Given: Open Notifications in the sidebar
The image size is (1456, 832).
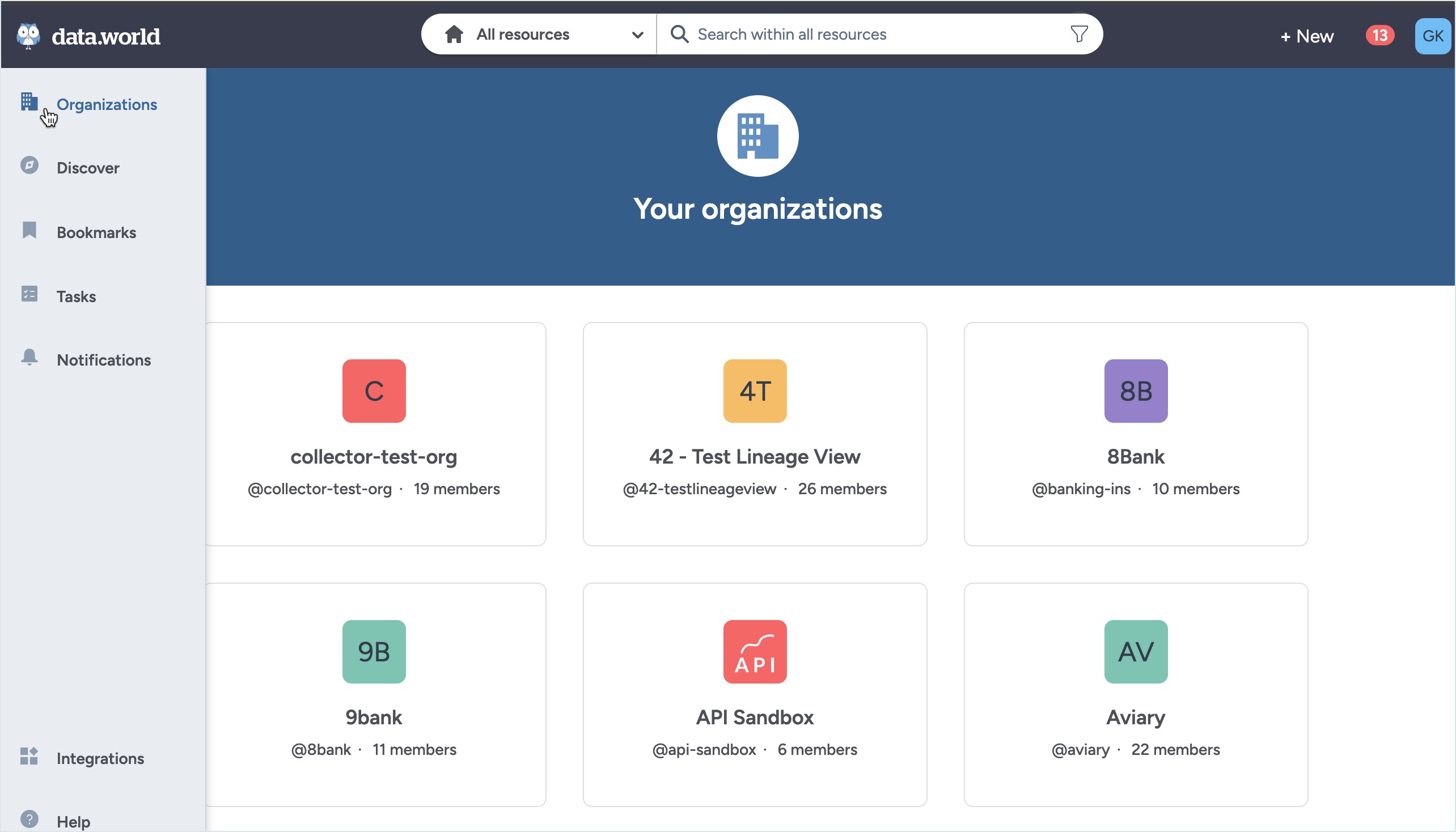Looking at the screenshot, I should 104,360.
